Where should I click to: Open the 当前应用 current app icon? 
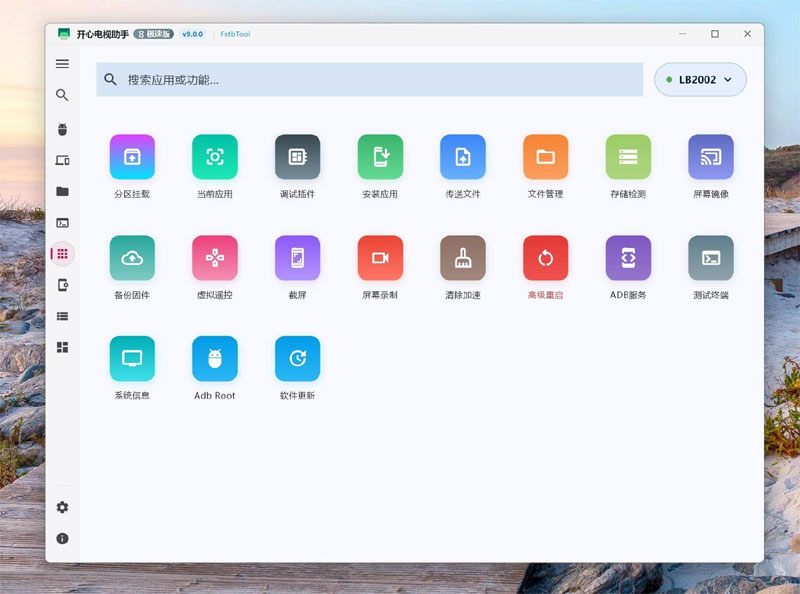(215, 157)
